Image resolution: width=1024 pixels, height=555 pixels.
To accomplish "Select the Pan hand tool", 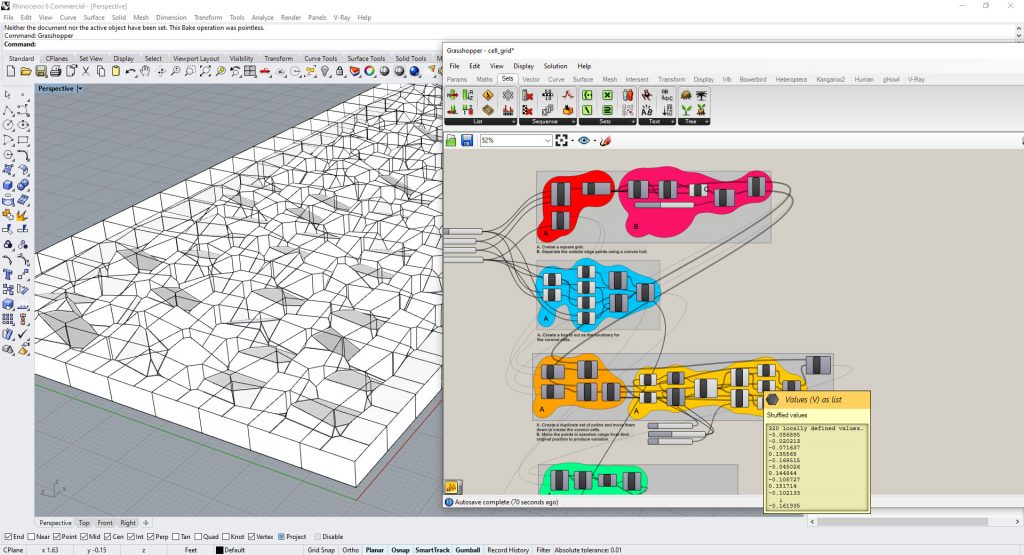I will pyautogui.click(x=145, y=71).
